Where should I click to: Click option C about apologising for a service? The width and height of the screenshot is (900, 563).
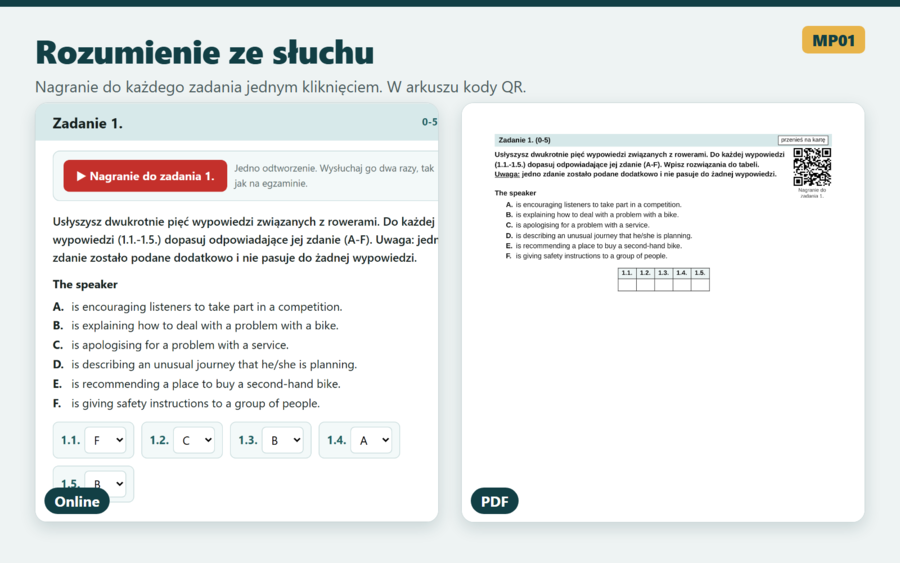(171, 345)
